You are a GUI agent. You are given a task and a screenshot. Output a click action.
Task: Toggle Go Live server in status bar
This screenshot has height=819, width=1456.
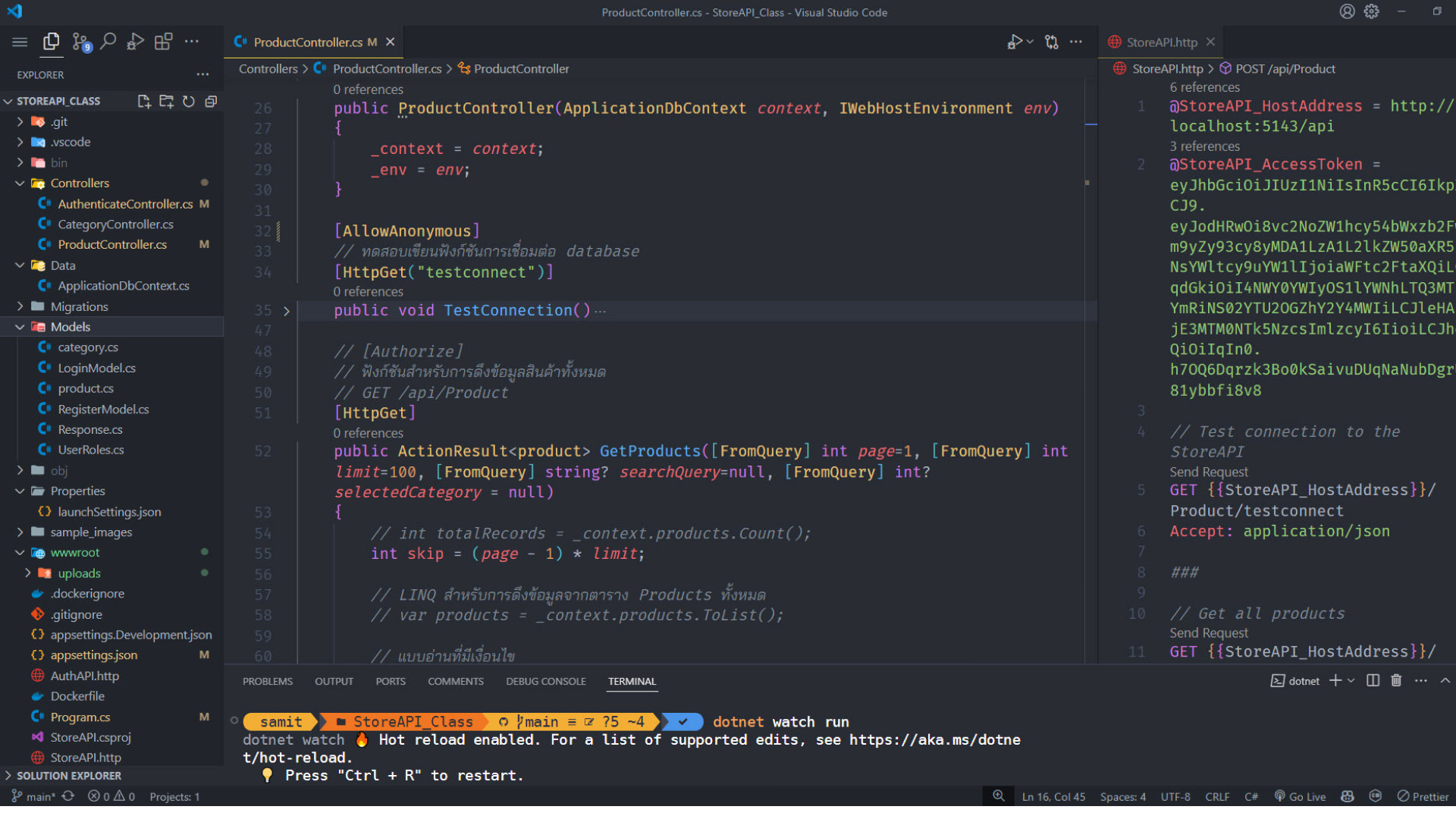click(1300, 796)
